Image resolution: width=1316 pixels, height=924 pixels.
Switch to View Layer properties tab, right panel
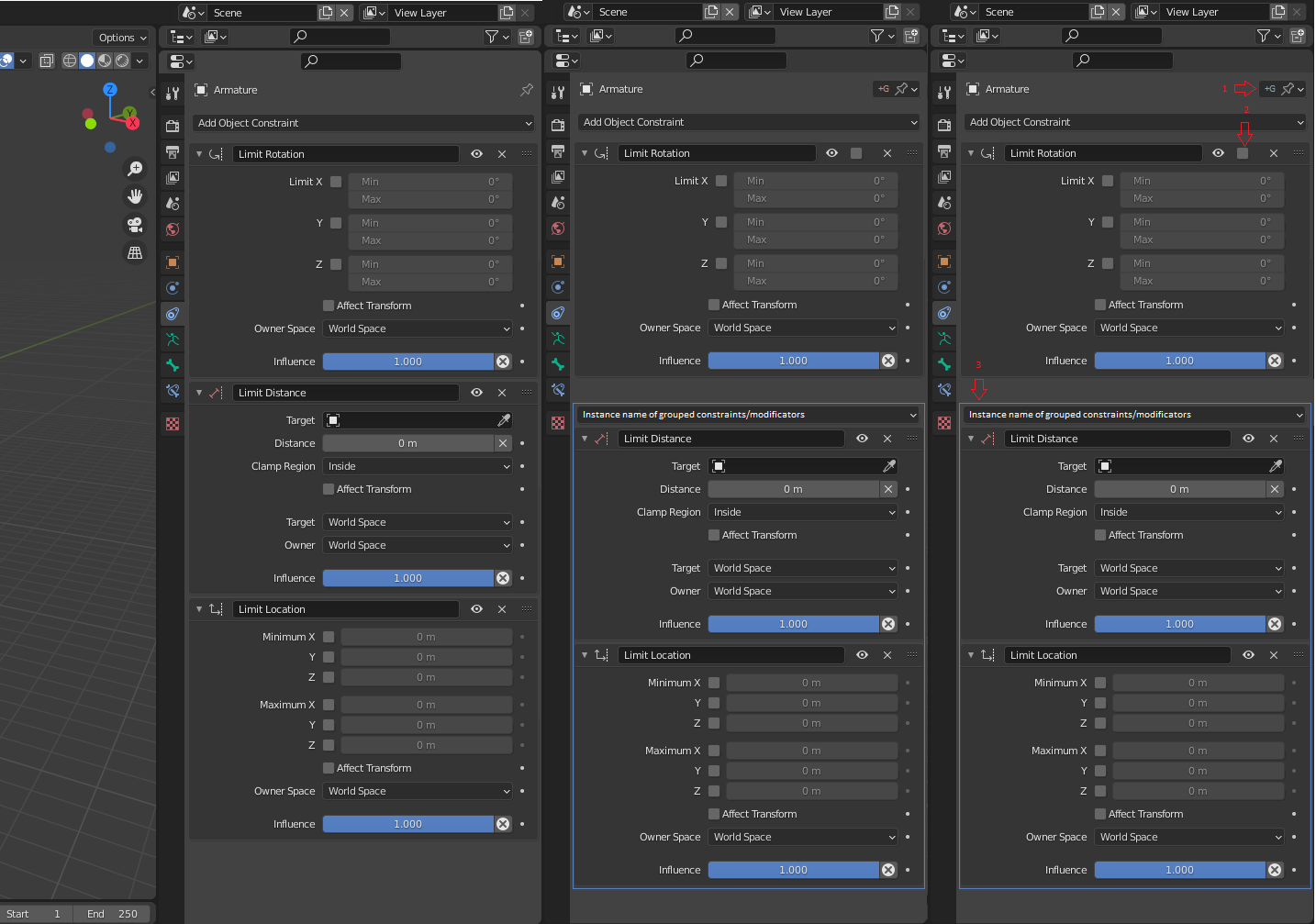944,177
